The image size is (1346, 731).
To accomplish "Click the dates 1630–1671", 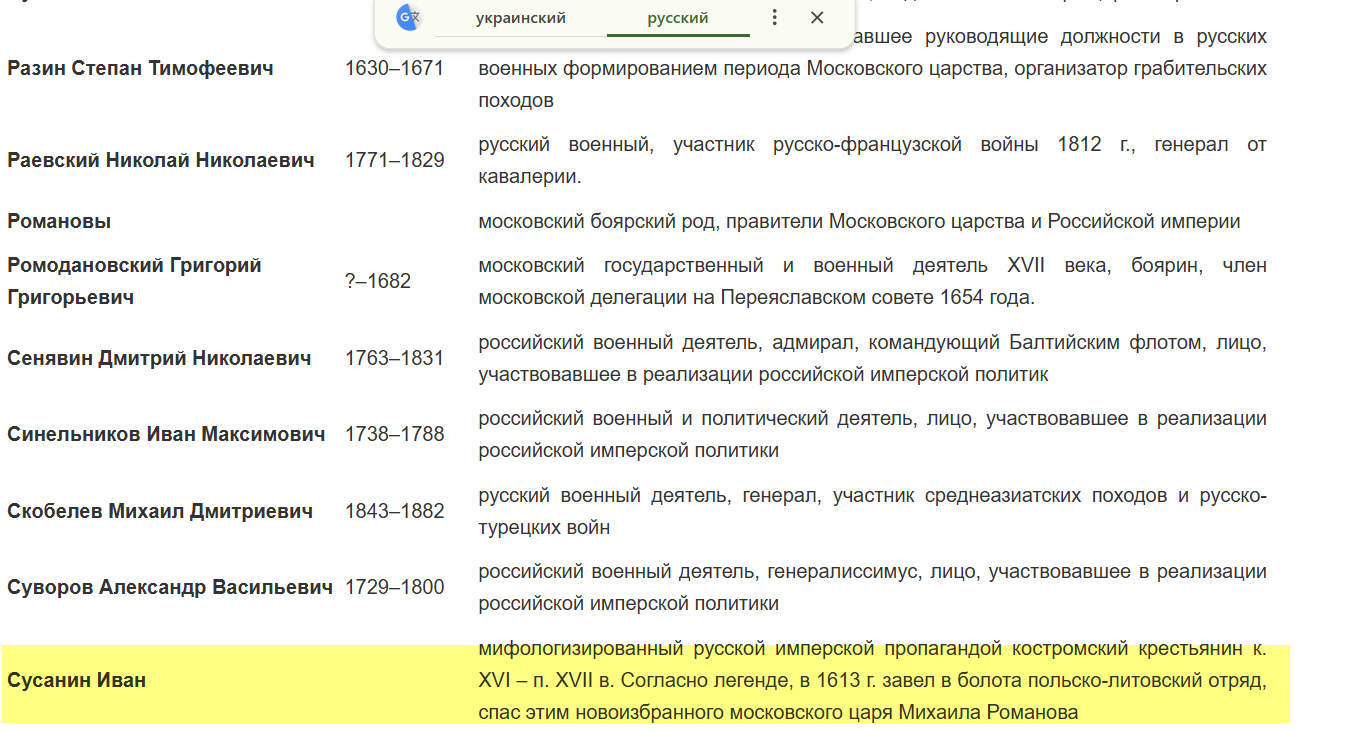I will point(394,68).
